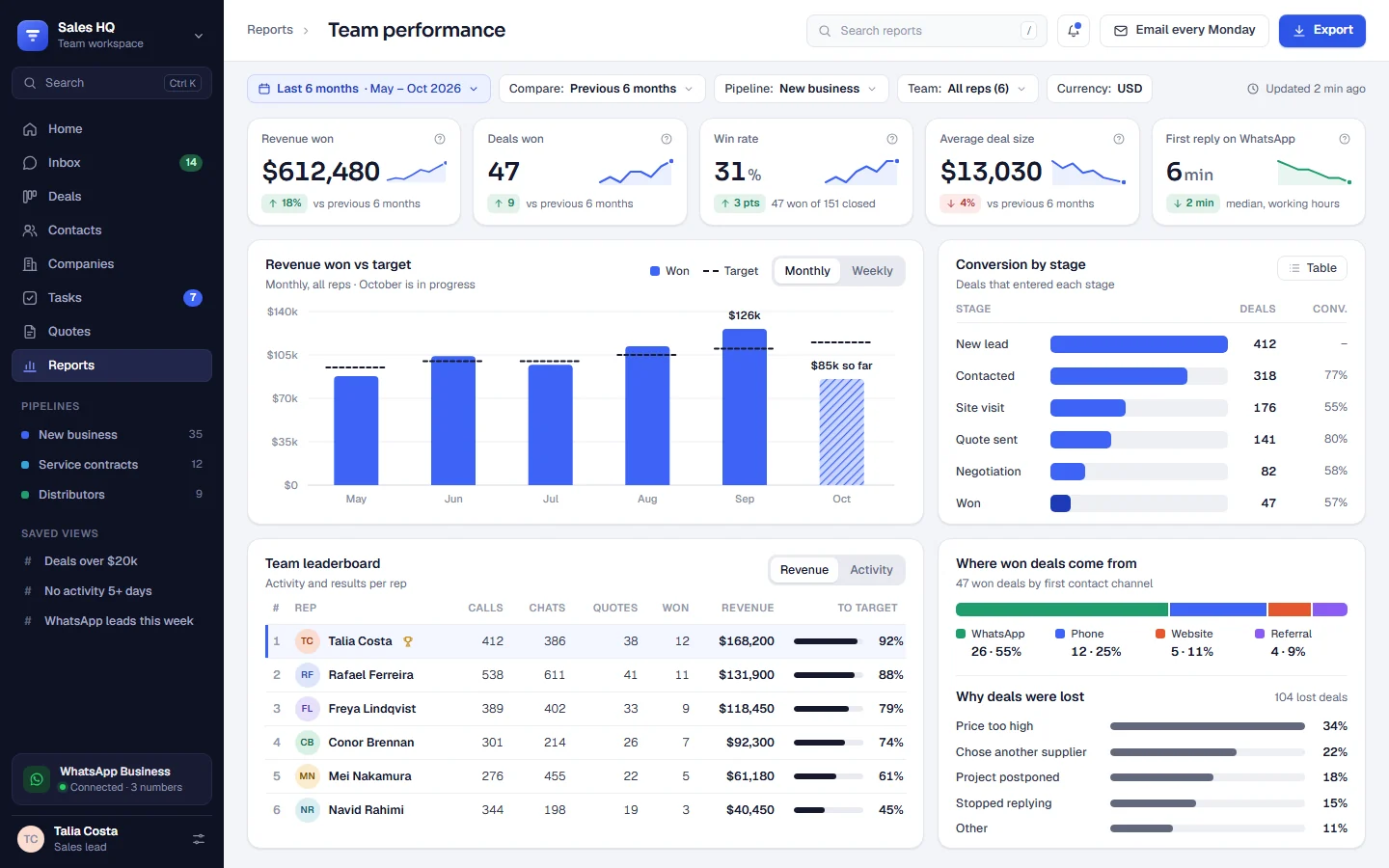Switch chart to Weekly view
This screenshot has height=868, width=1389.
pyautogui.click(x=872, y=271)
